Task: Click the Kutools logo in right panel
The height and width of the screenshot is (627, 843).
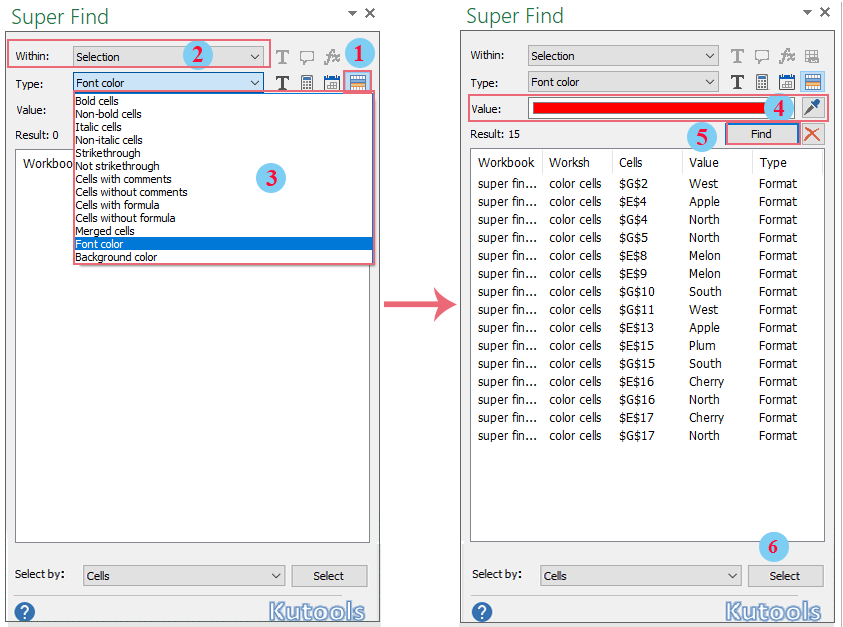Action: [773, 611]
